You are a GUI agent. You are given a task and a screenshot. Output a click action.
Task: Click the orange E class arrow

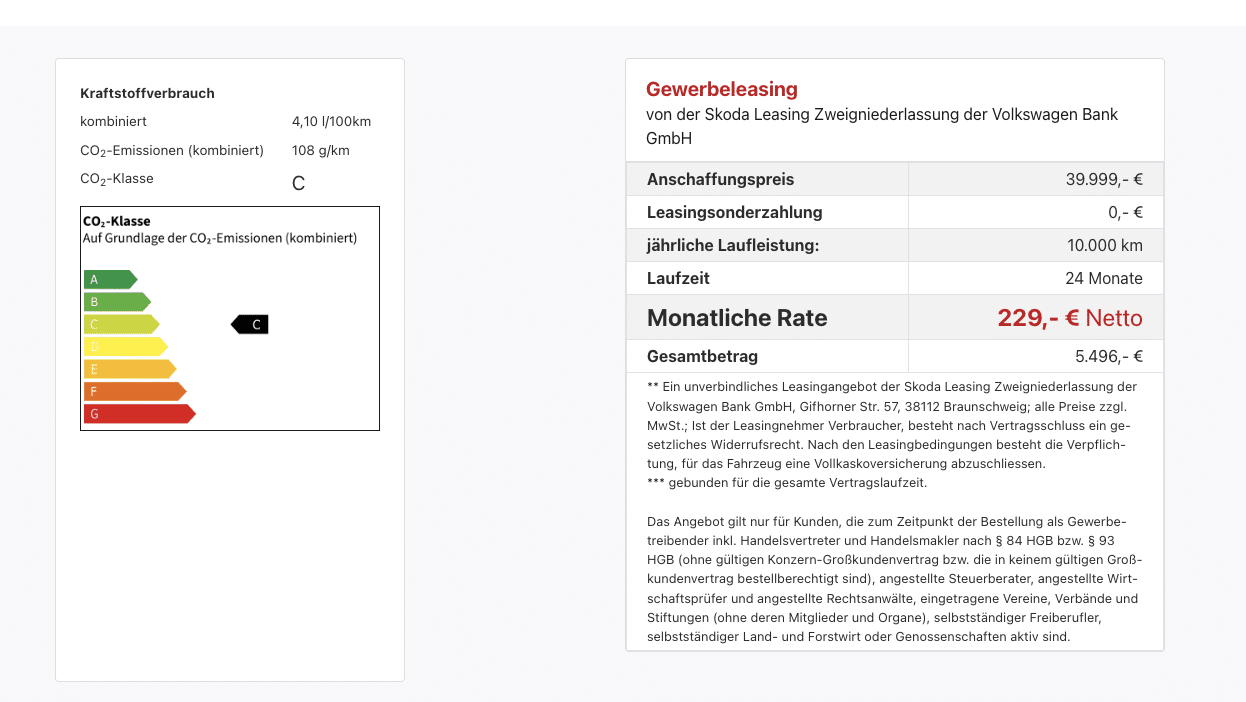point(130,369)
